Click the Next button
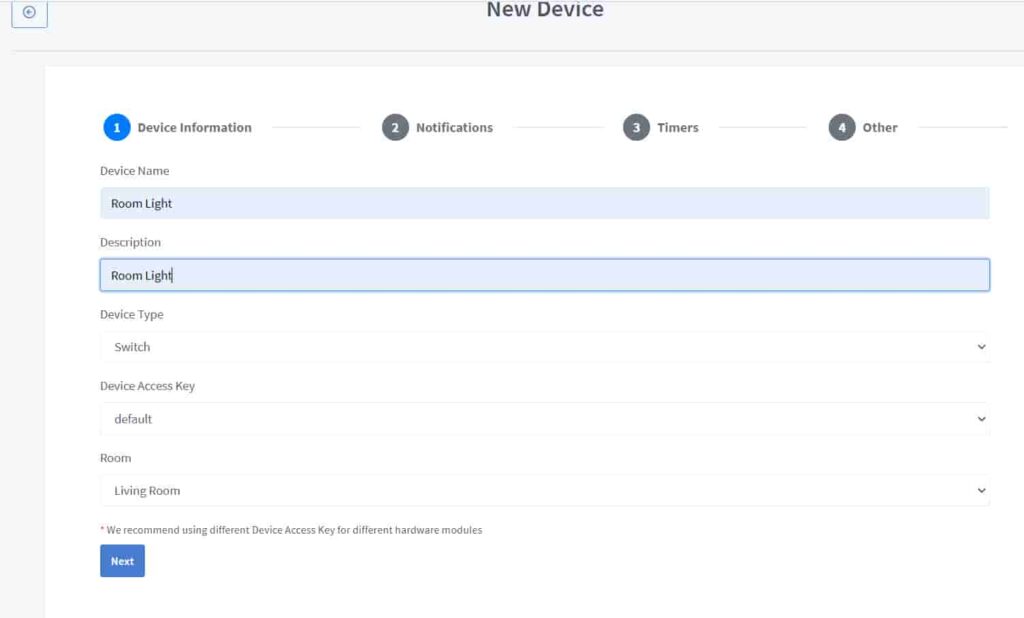Screen dimensions: 1024x618 (x=121, y=561)
